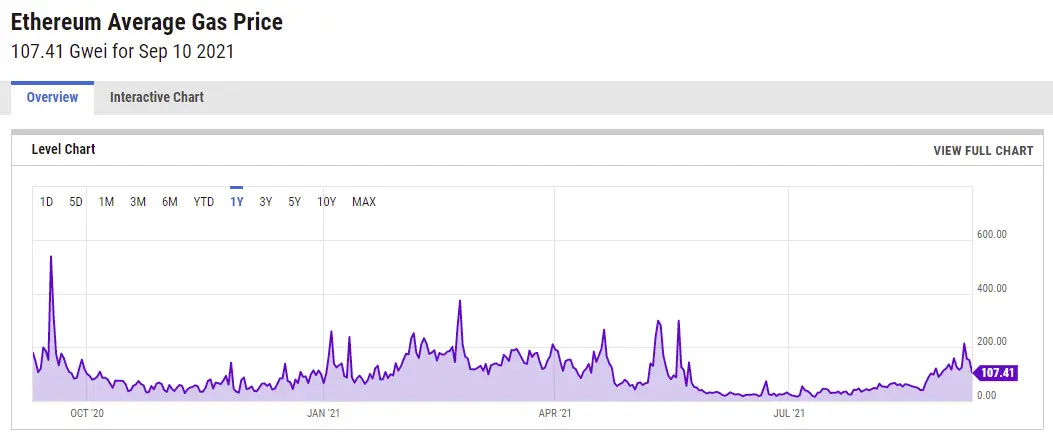The height and width of the screenshot is (435, 1053).
Task: Click the Ethereum Average Gas Price heading
Action: click(x=146, y=22)
